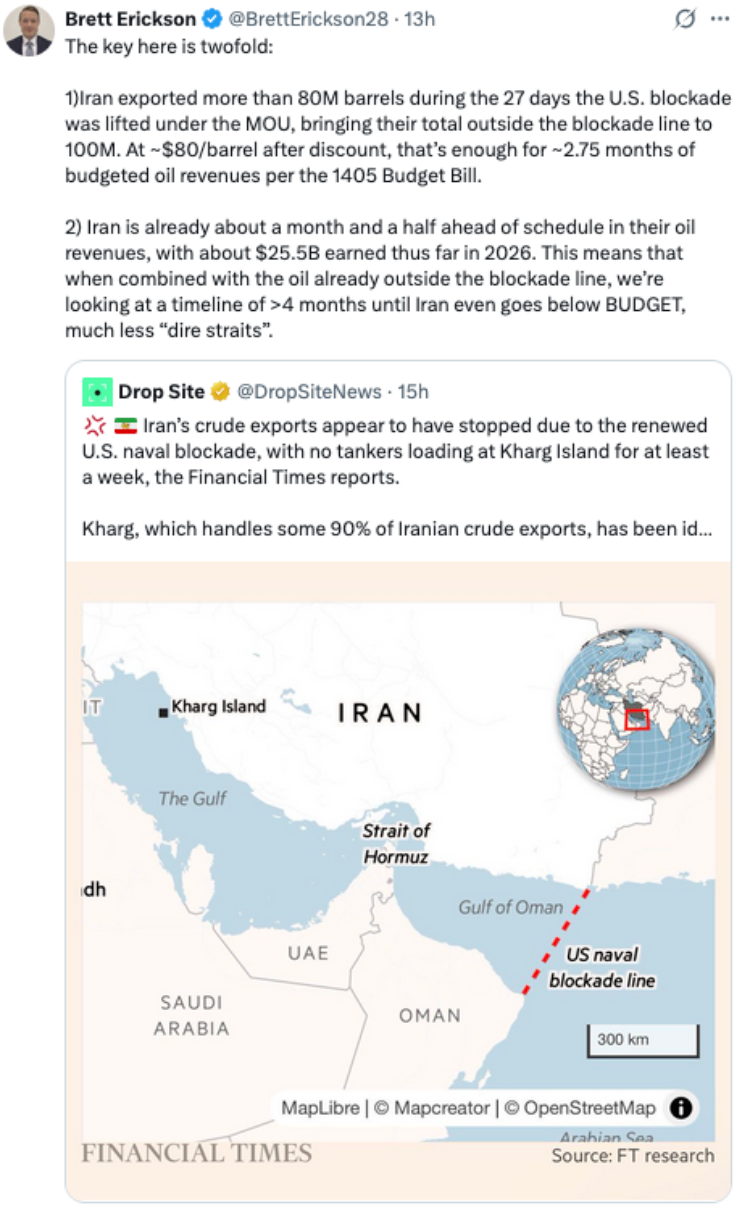Open Drop Site avatar icon
The image size is (750, 1213).
click(97, 391)
